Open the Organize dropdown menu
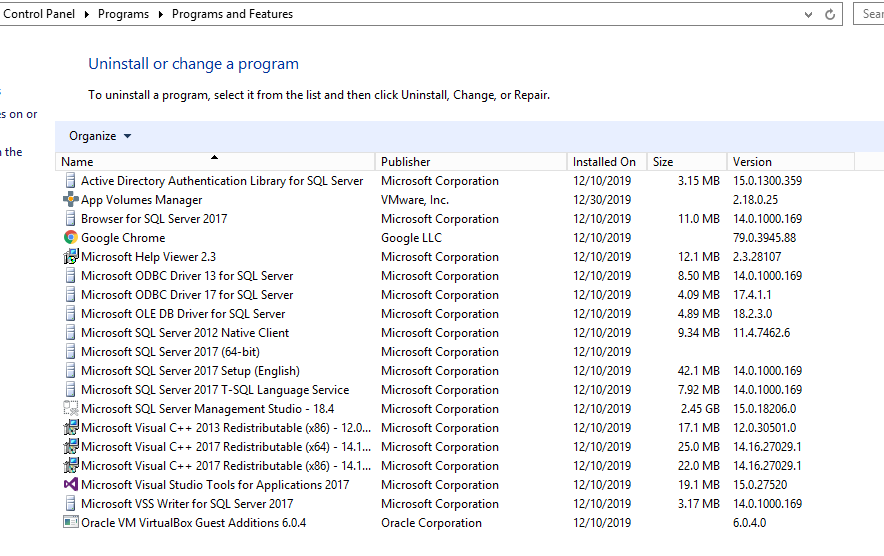This screenshot has width=884, height=556. click(x=100, y=136)
